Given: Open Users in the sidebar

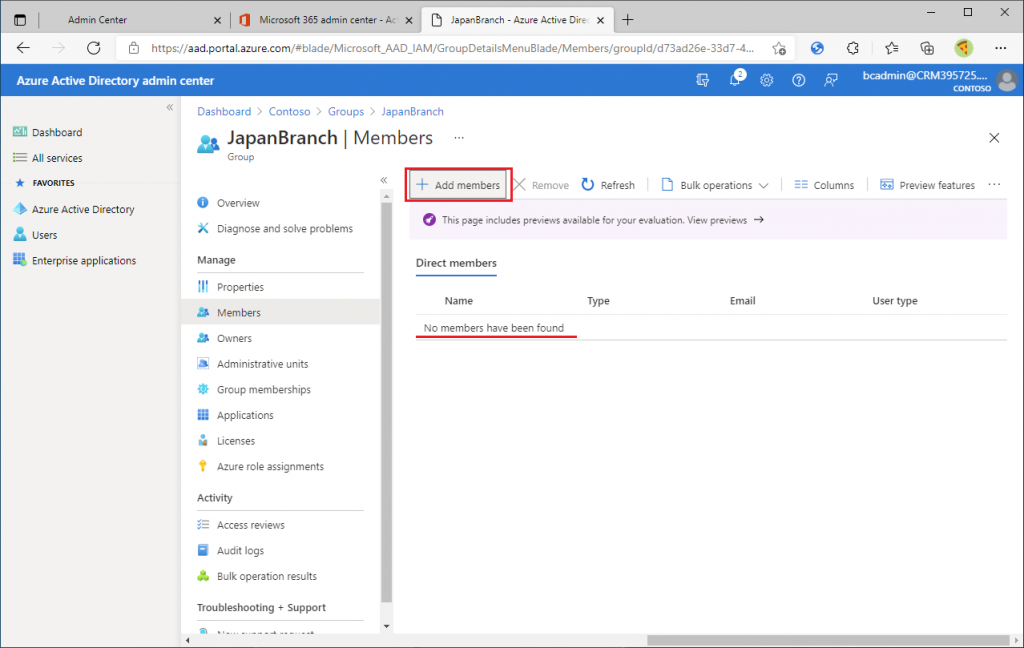Looking at the screenshot, I should point(90,235).
